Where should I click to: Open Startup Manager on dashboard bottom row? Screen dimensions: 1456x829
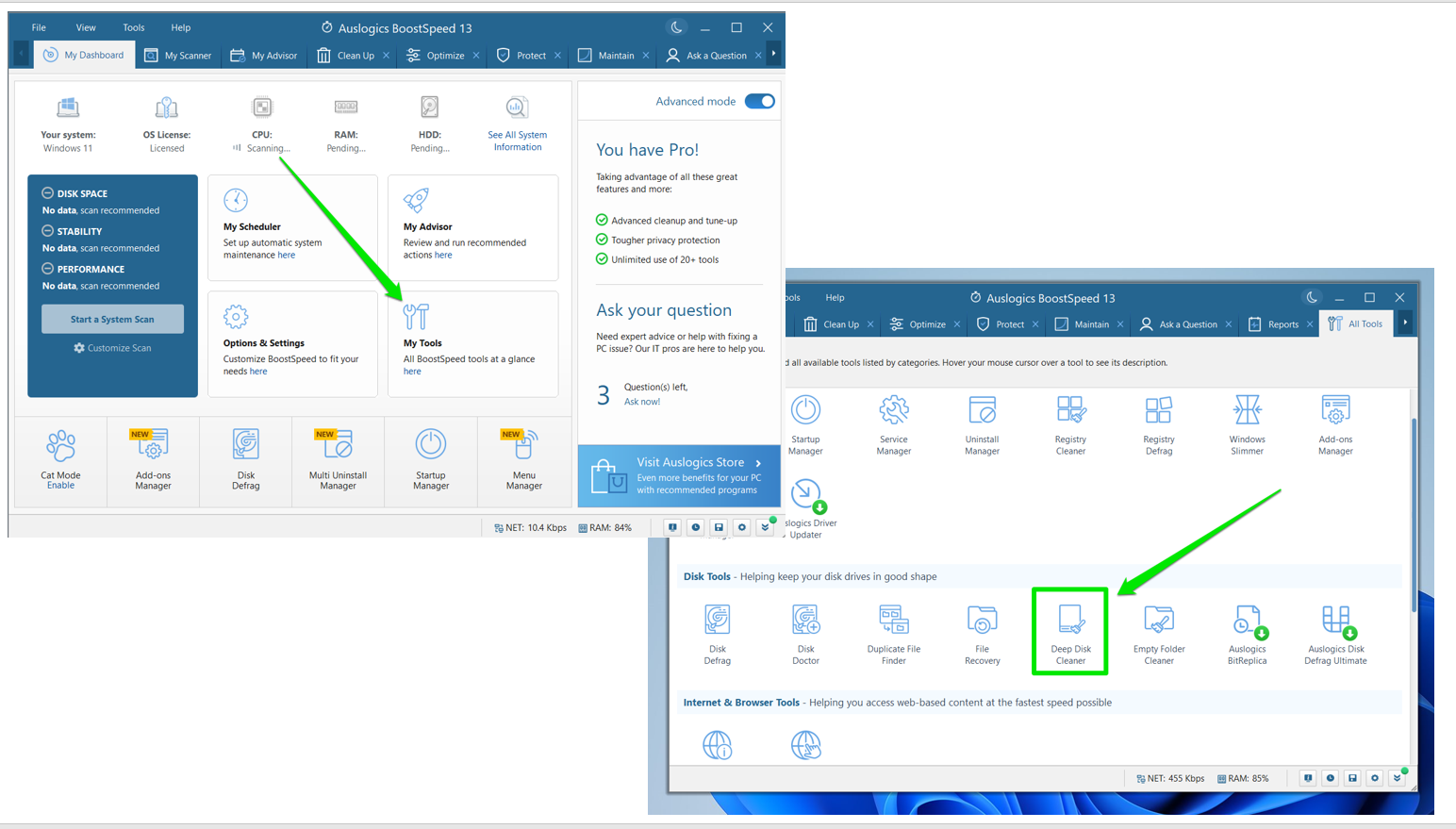click(431, 460)
